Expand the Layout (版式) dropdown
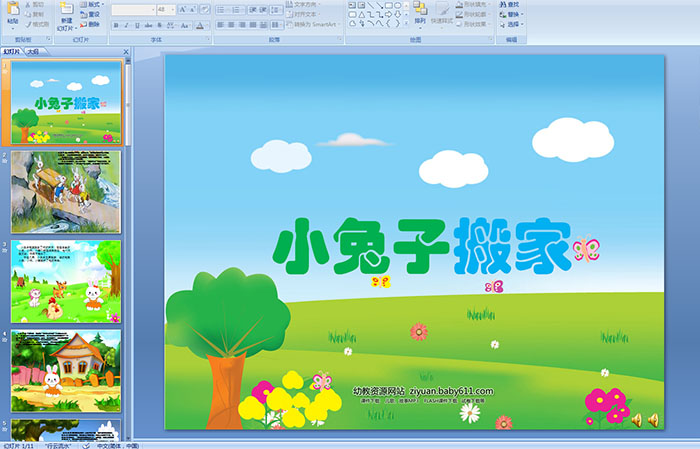The height and width of the screenshot is (449, 700). point(93,4)
